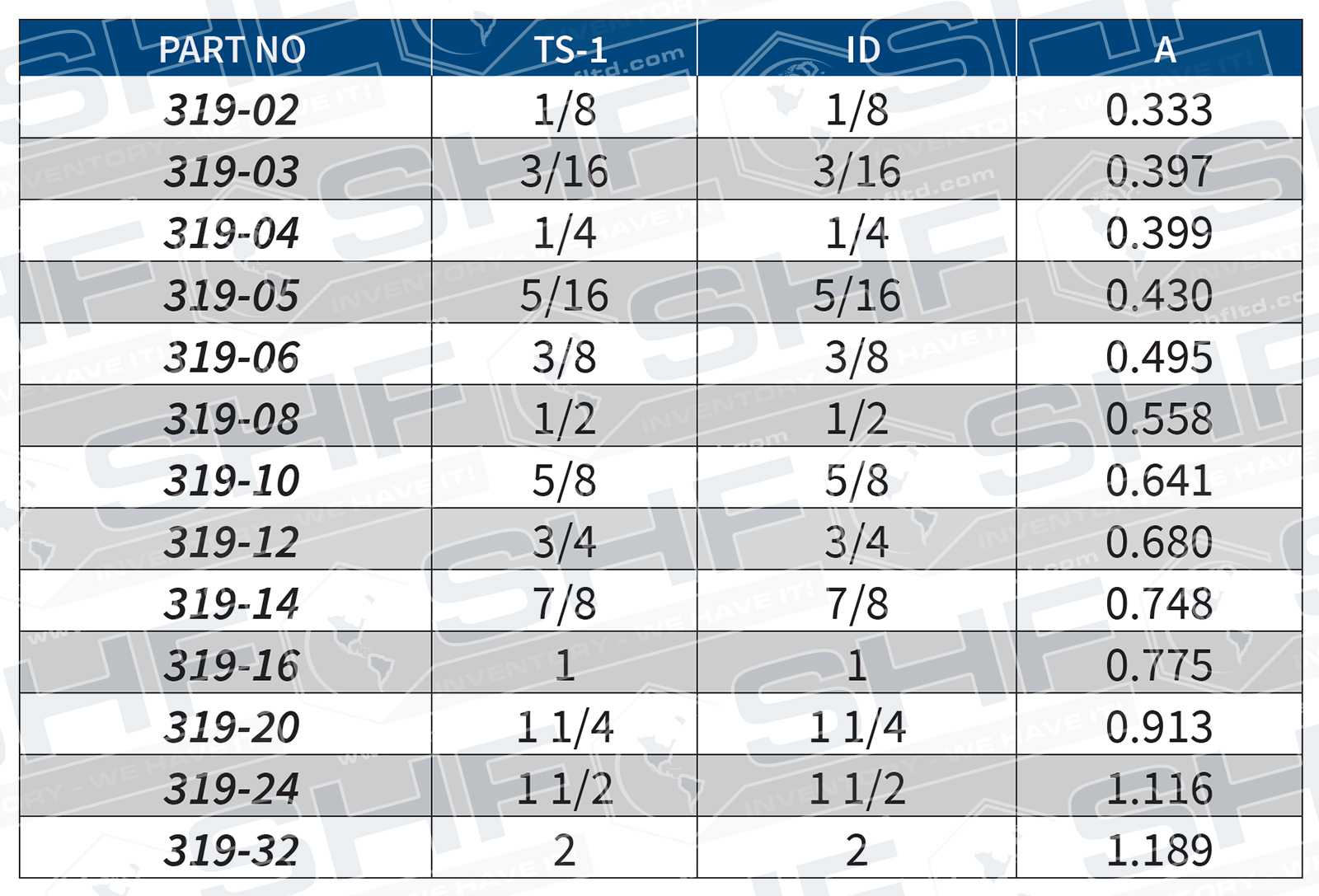This screenshot has height=896, width=1319.
Task: Select the A value 1.189
Action: [1158, 850]
